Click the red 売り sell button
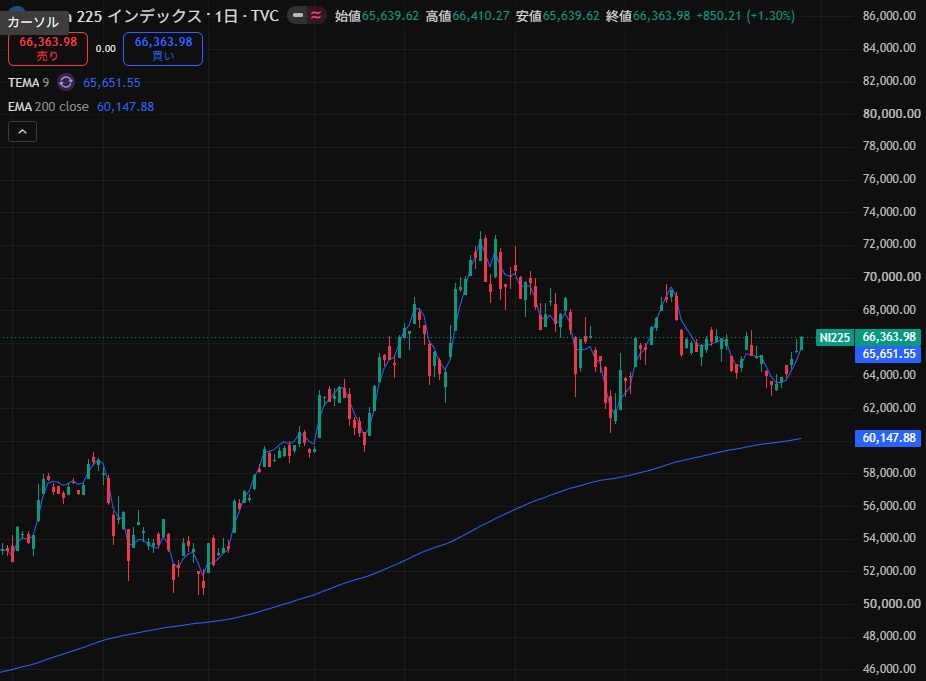The height and width of the screenshot is (681, 926). click(48, 48)
